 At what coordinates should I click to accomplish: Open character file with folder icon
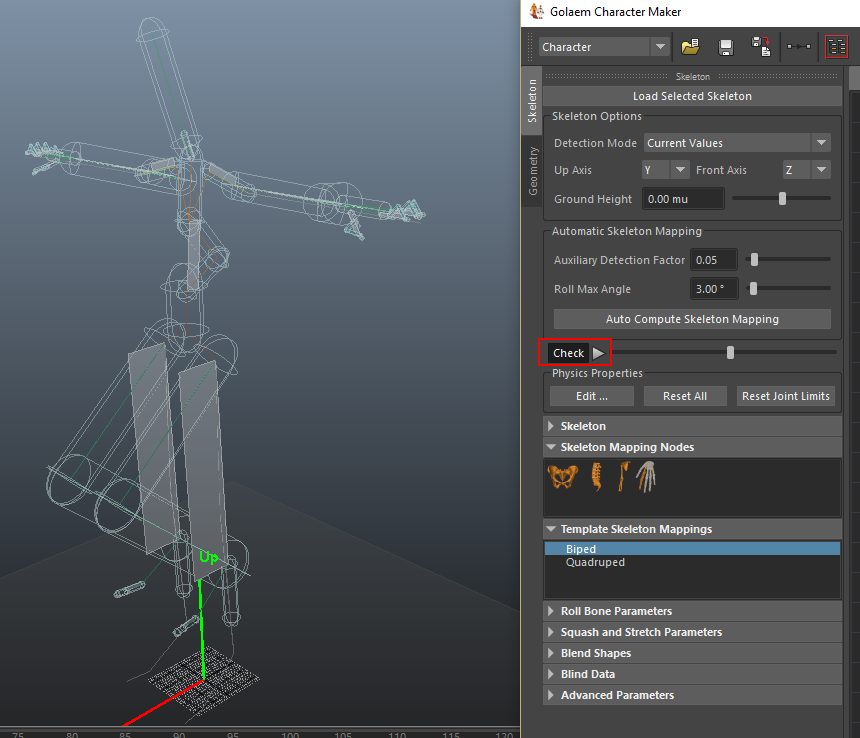coord(690,47)
